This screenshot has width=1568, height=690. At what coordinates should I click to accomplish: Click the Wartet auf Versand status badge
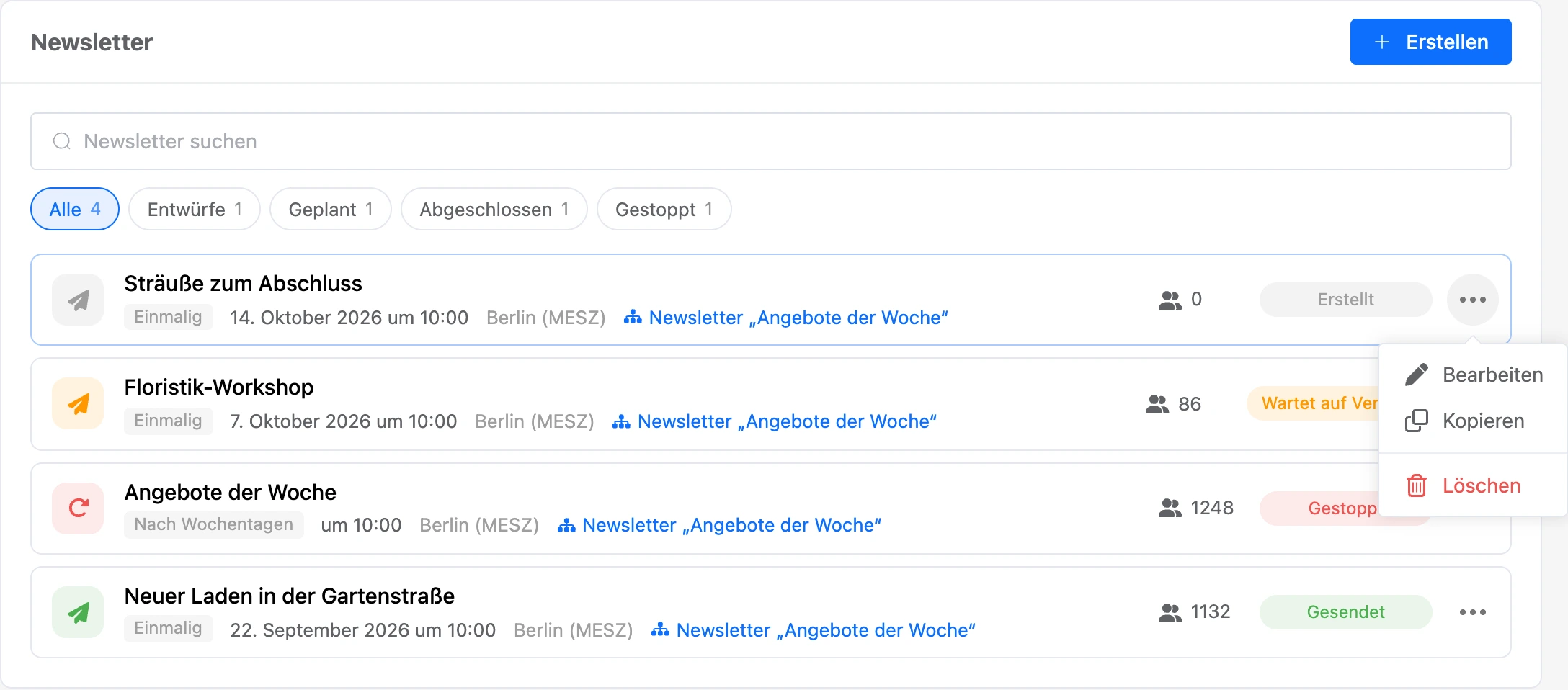(1313, 403)
